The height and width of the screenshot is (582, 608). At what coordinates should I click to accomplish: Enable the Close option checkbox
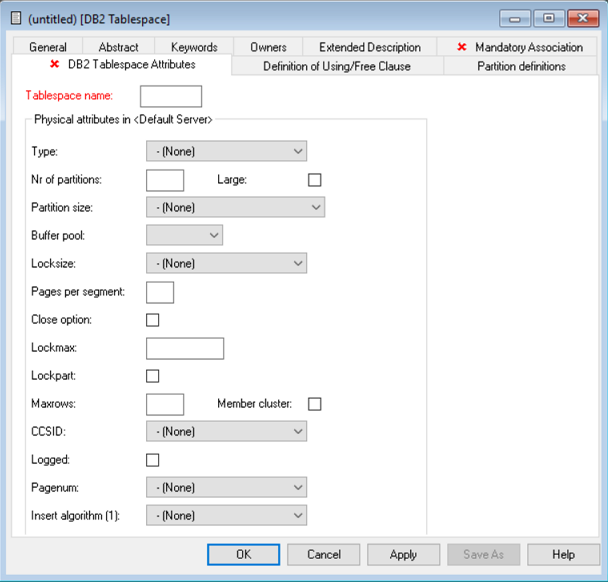(x=153, y=320)
